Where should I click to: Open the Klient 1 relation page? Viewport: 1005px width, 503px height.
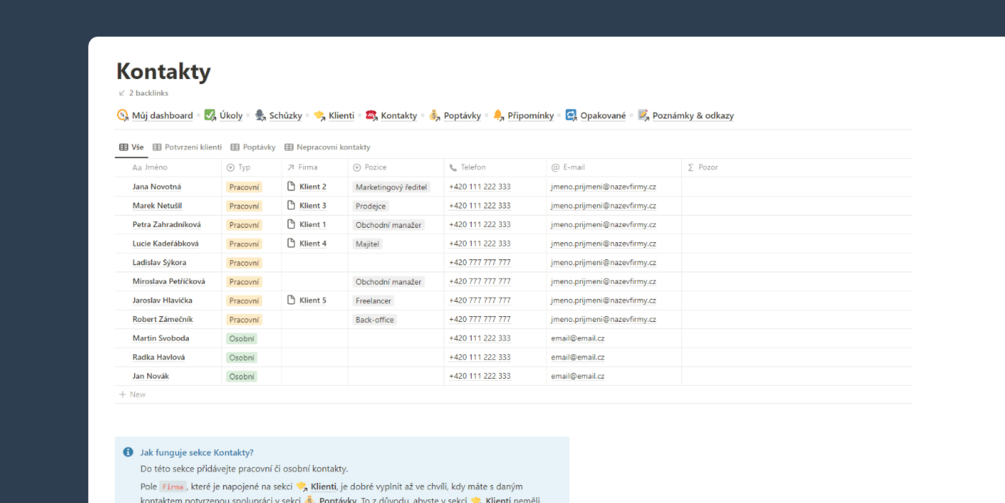pyautogui.click(x=307, y=225)
